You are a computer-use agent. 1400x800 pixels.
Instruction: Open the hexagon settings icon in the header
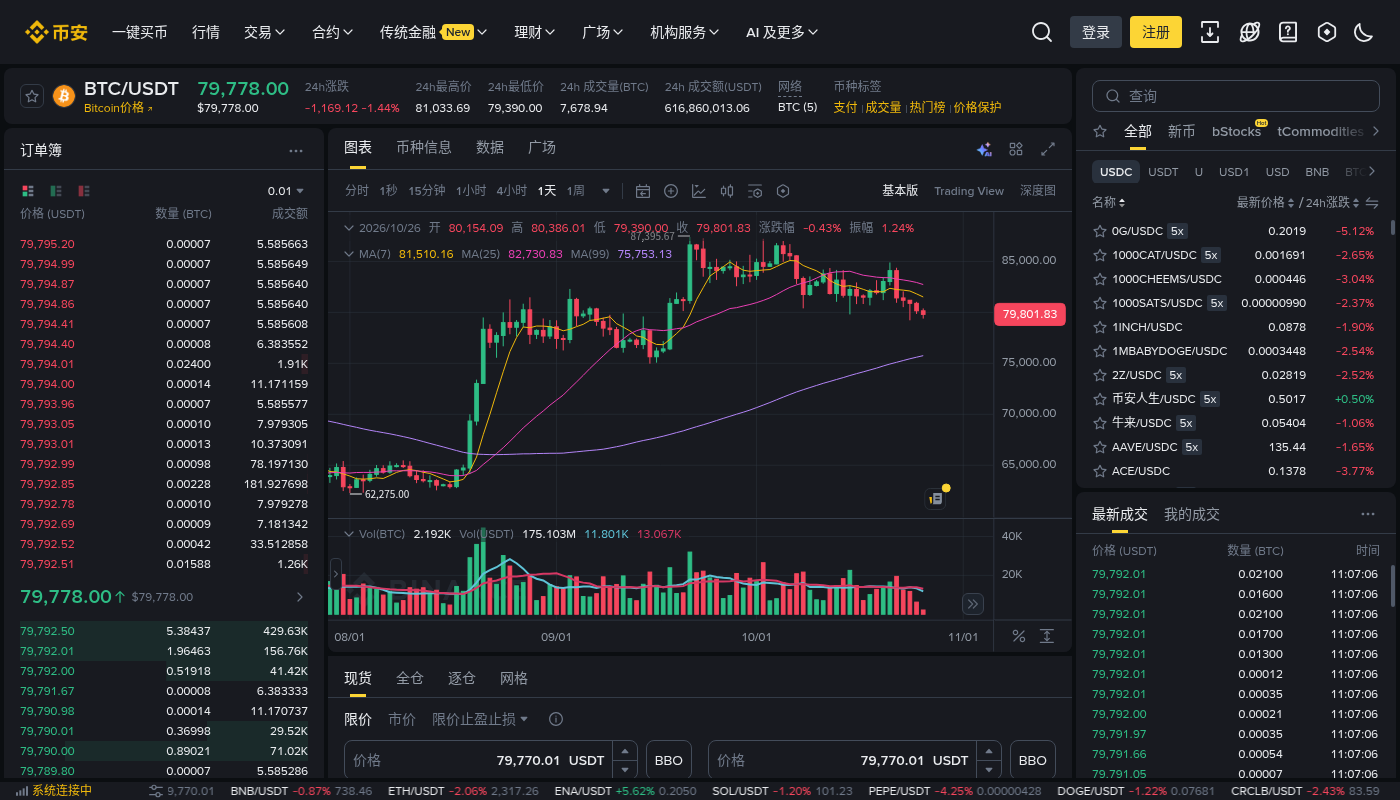click(x=1327, y=32)
